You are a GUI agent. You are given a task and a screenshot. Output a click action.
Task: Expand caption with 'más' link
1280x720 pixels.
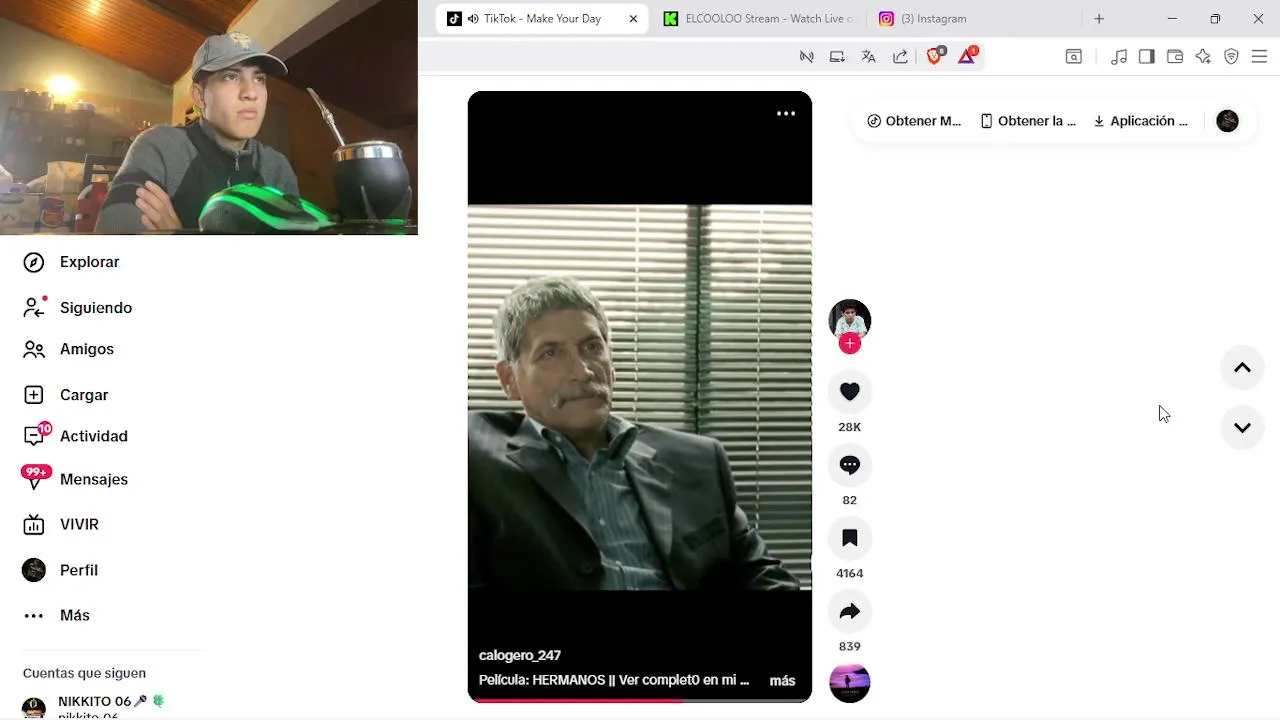point(782,681)
